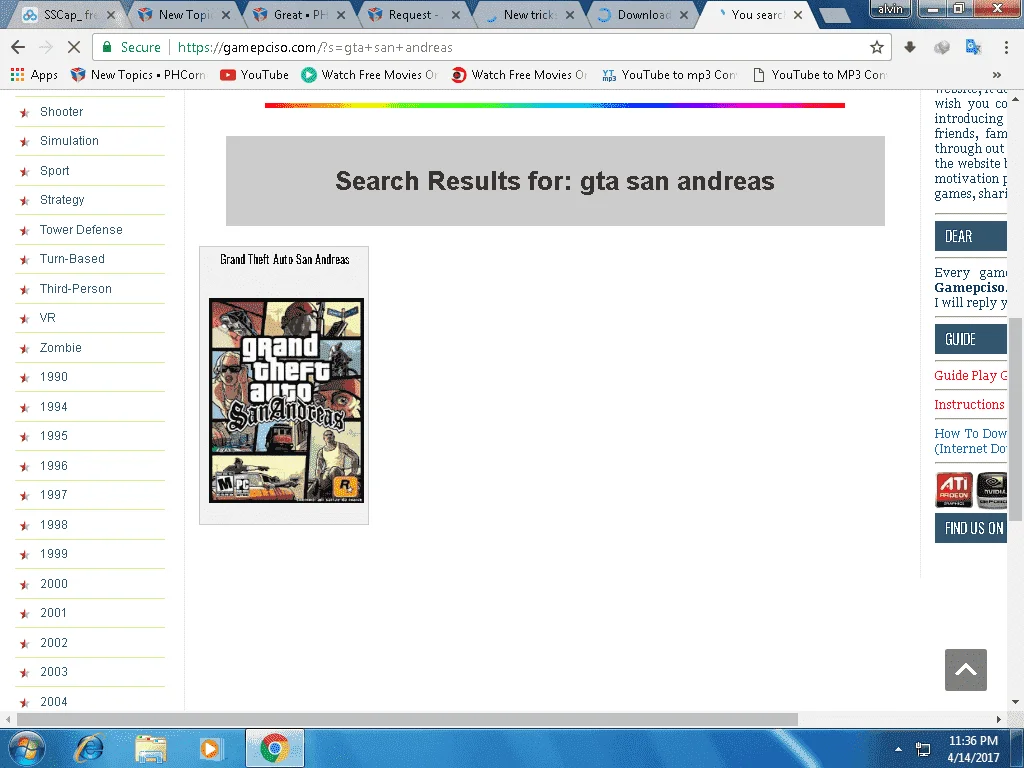Viewport: 1024px width, 768px height.
Task: Show more bookmarks via double chevron
Action: click(997, 74)
